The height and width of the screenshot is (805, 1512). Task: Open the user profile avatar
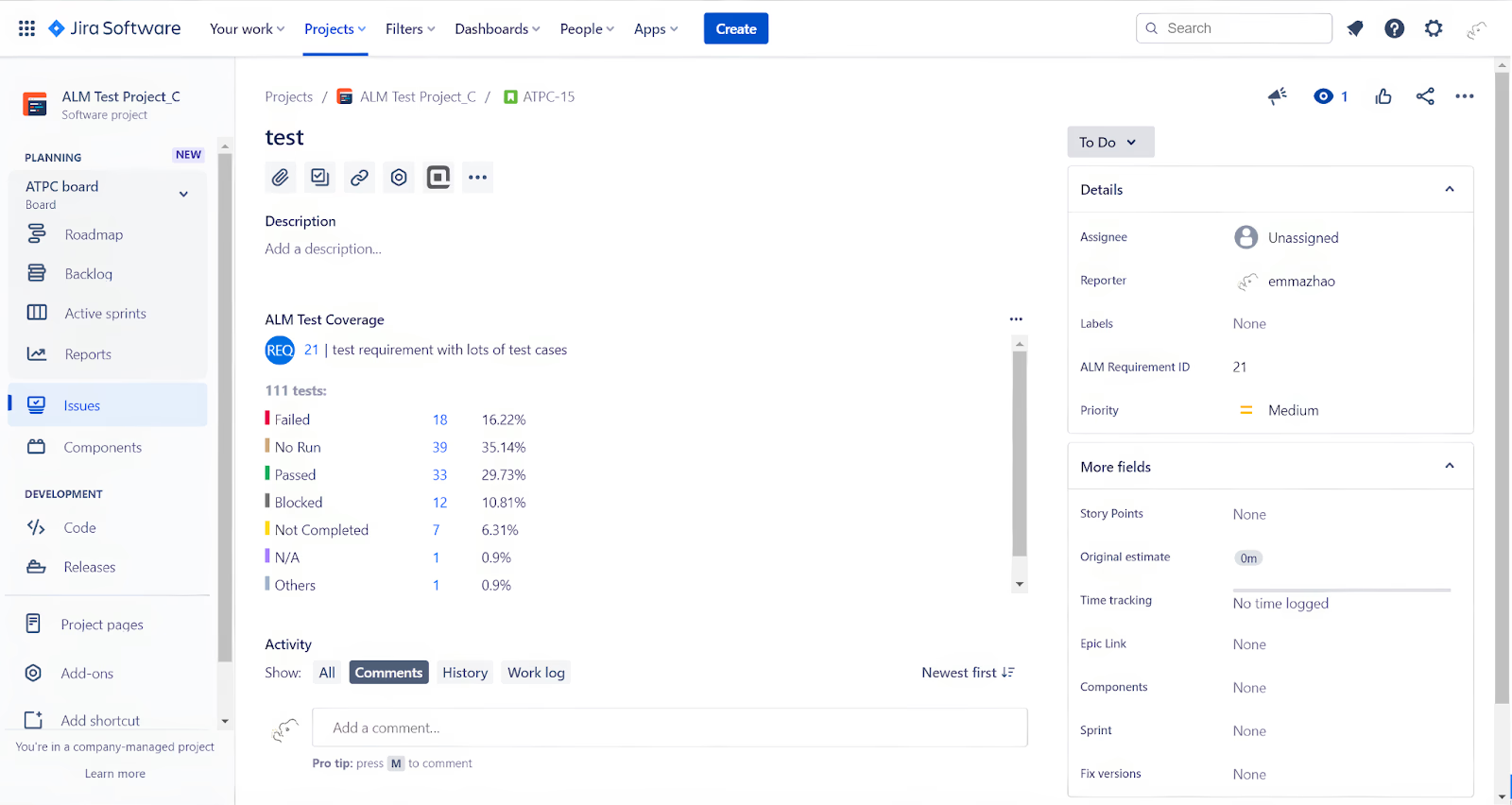coord(1476,29)
